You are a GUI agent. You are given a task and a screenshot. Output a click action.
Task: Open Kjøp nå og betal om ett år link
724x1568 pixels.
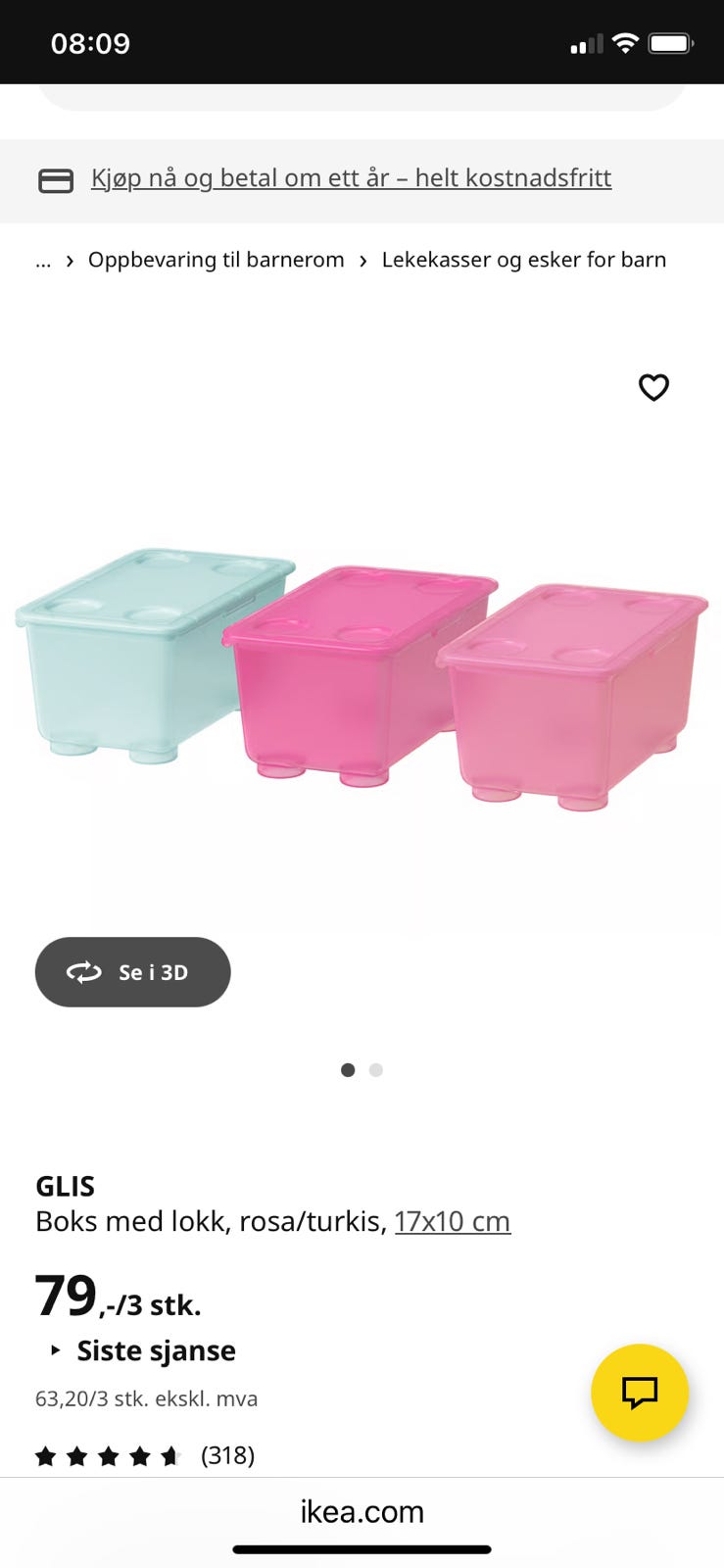352,178
